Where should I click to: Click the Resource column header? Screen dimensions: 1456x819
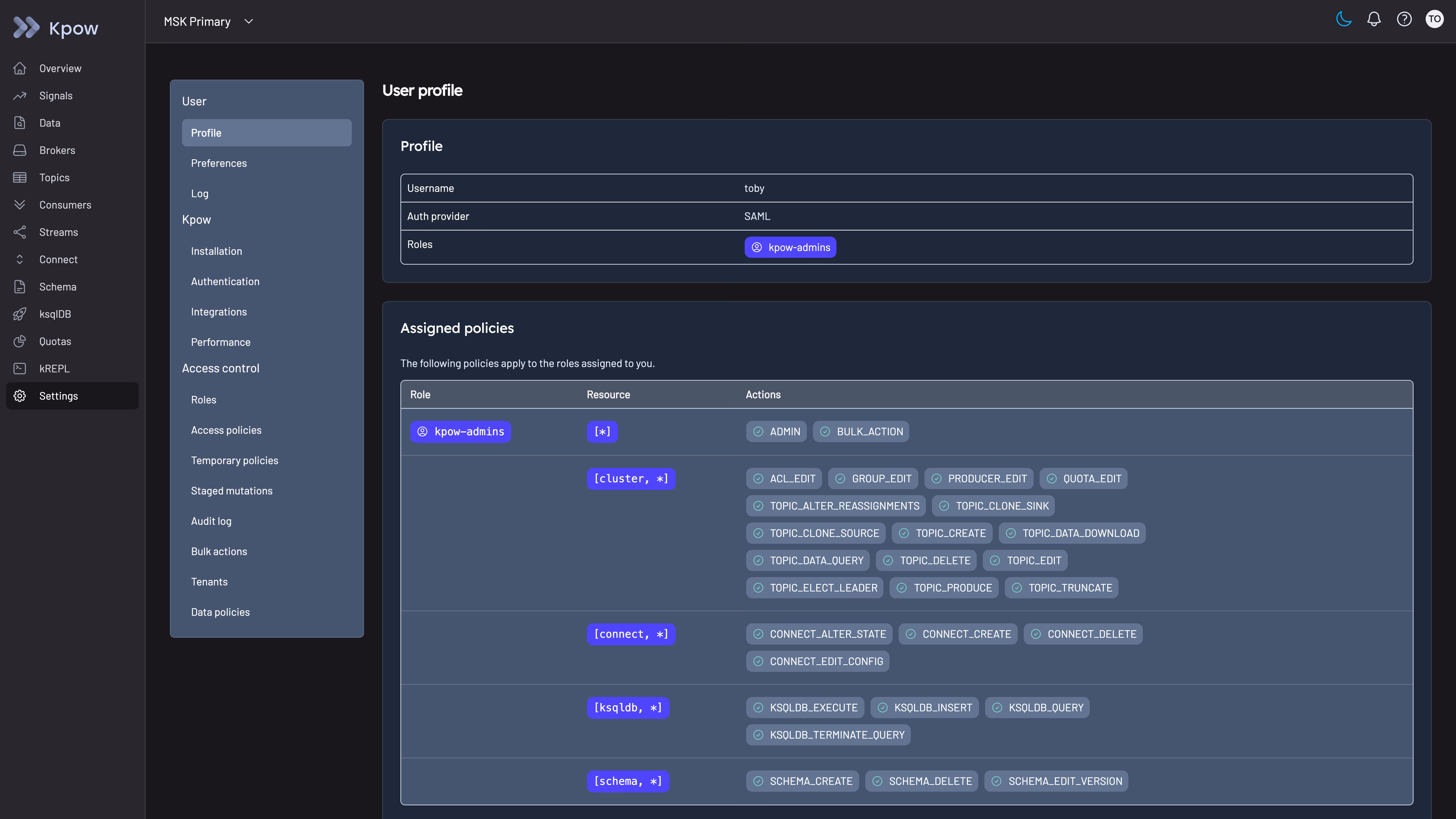608,395
